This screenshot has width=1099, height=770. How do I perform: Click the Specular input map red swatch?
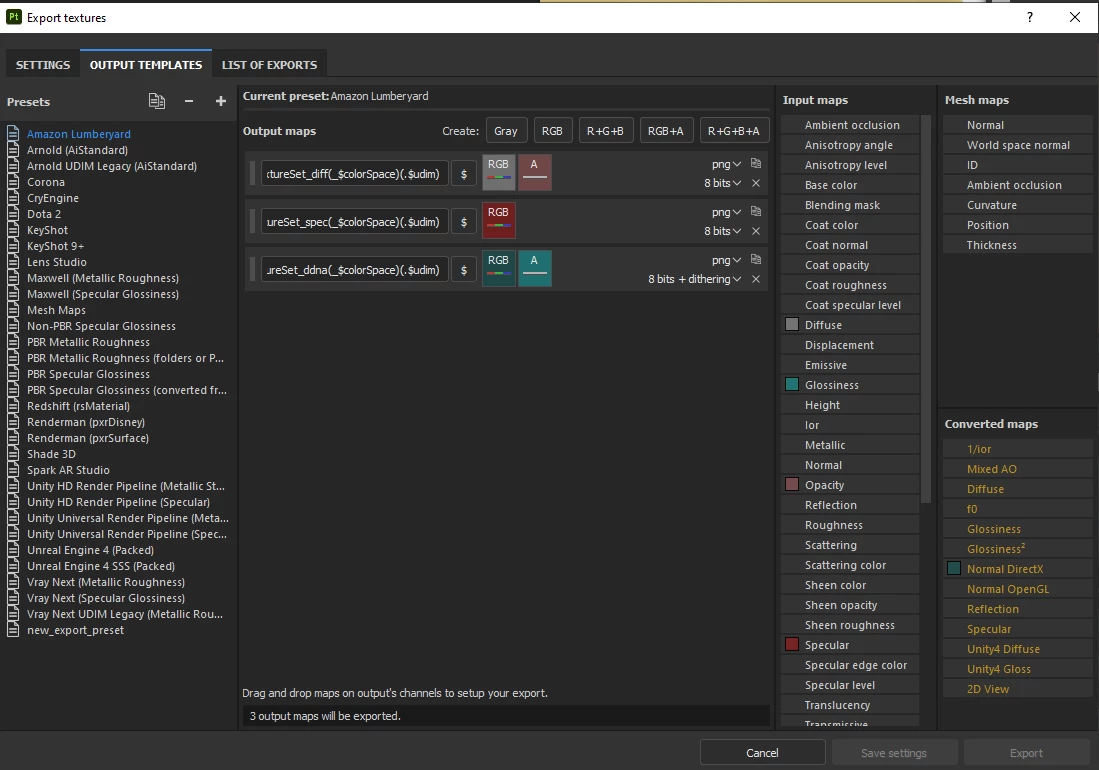tap(792, 645)
